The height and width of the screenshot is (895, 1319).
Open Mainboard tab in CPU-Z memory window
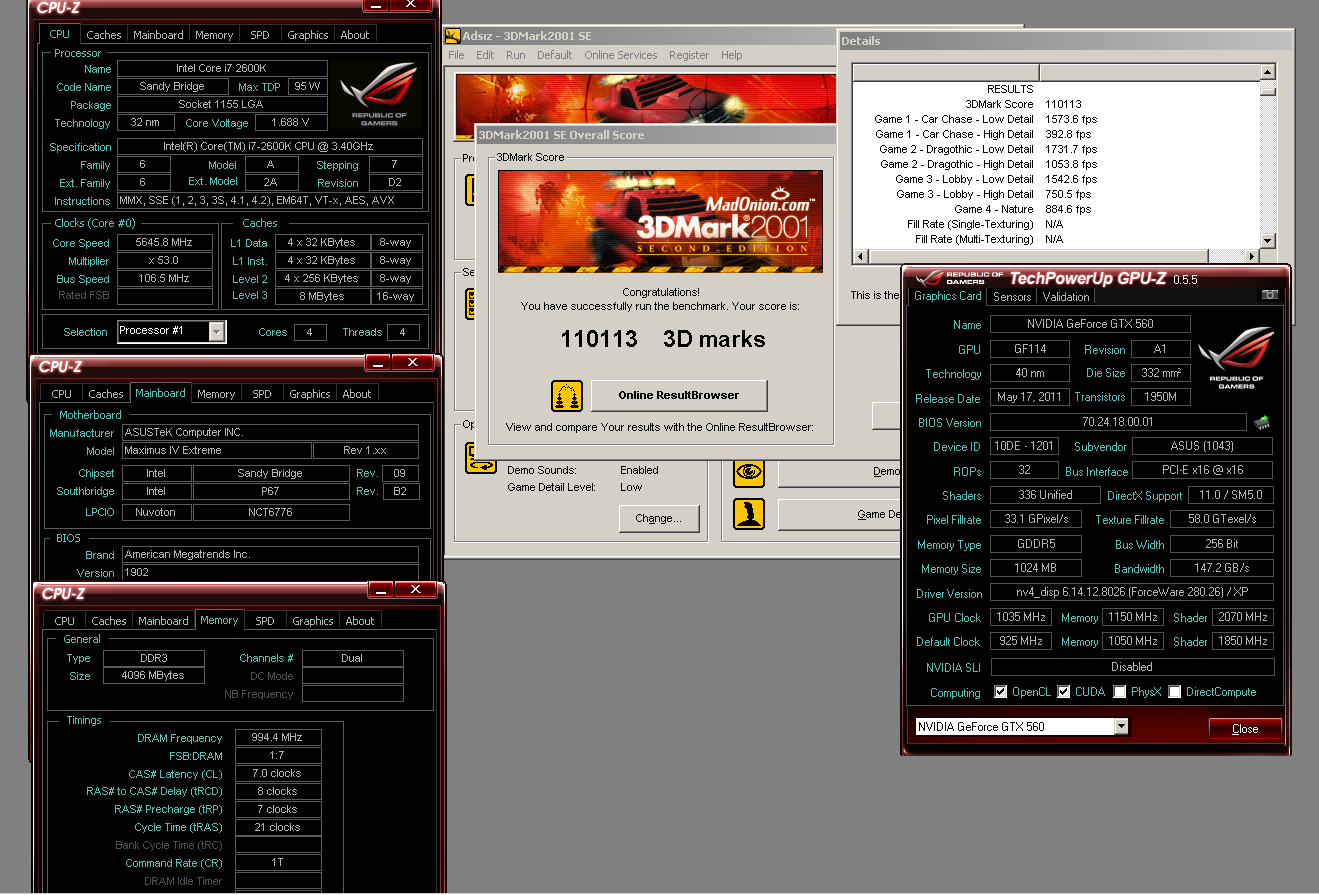pyautogui.click(x=163, y=621)
